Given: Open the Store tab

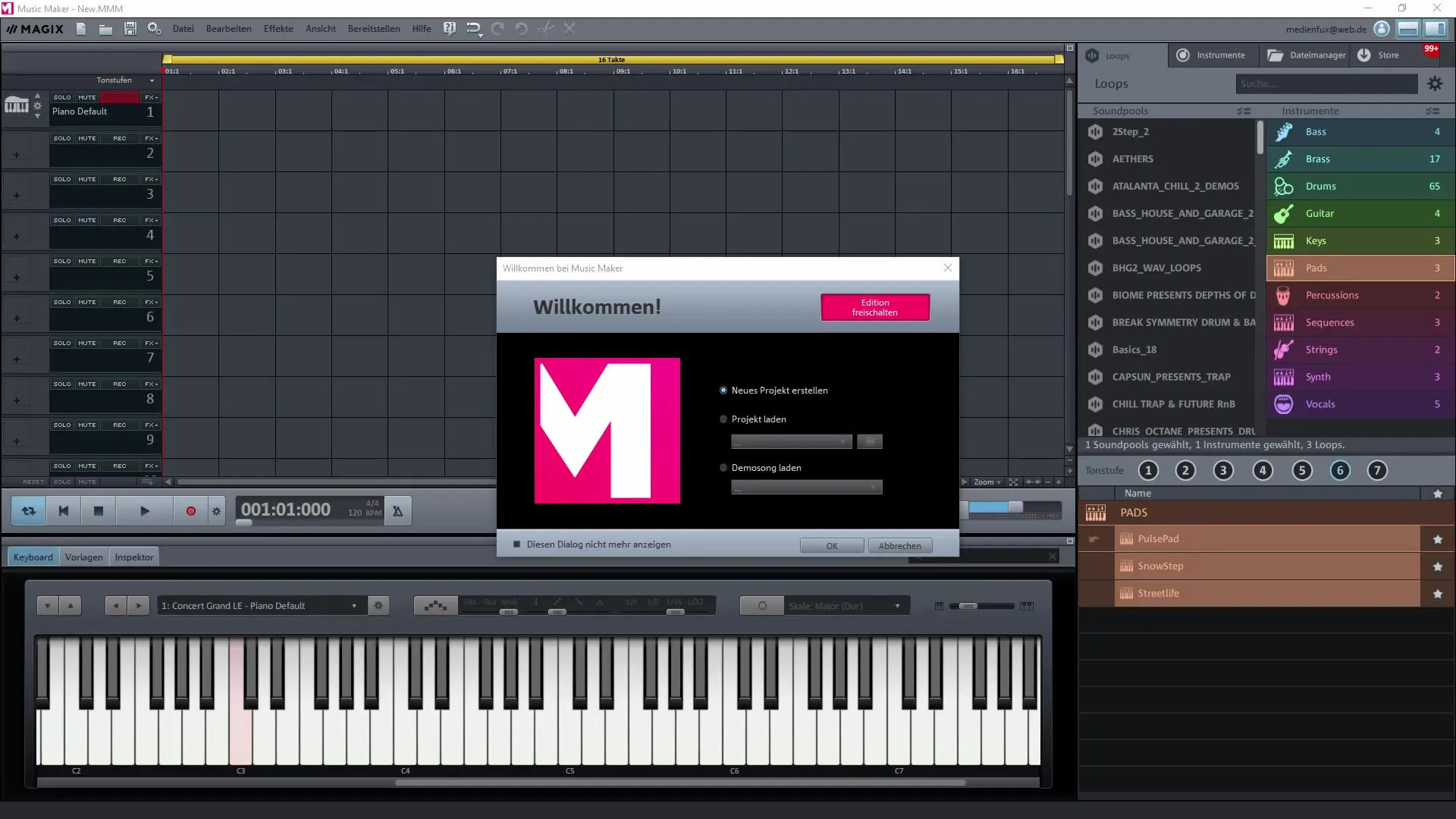Looking at the screenshot, I should tap(1379, 55).
